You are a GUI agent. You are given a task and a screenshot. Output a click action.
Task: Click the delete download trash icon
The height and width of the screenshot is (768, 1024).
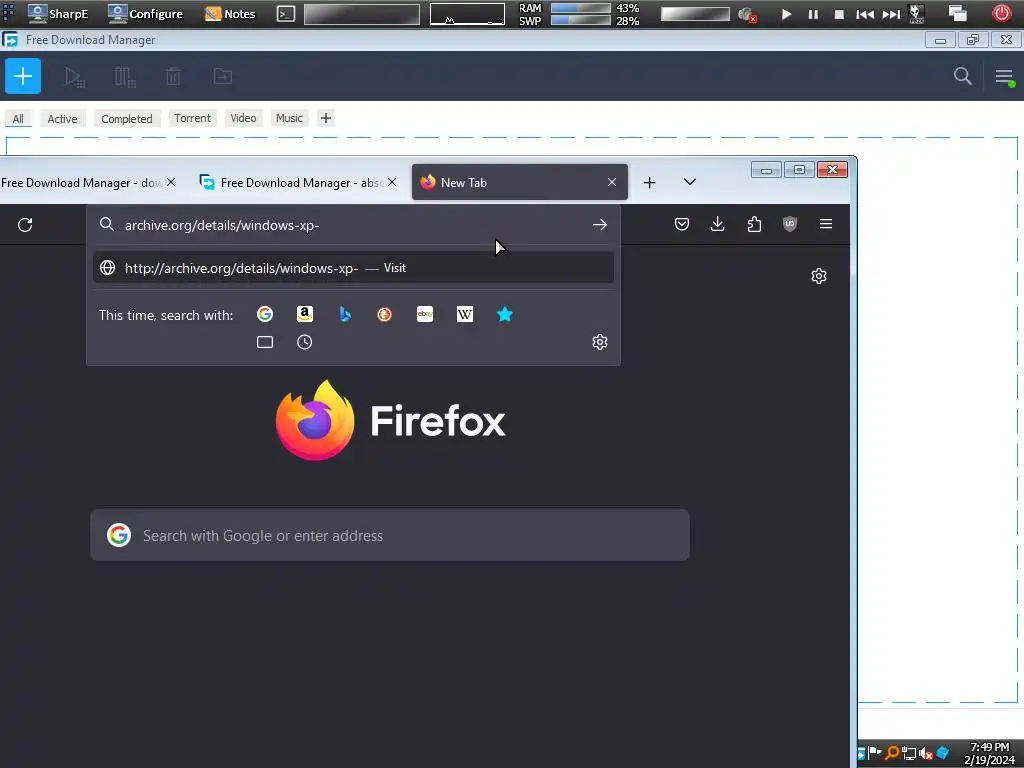pyautogui.click(x=173, y=76)
